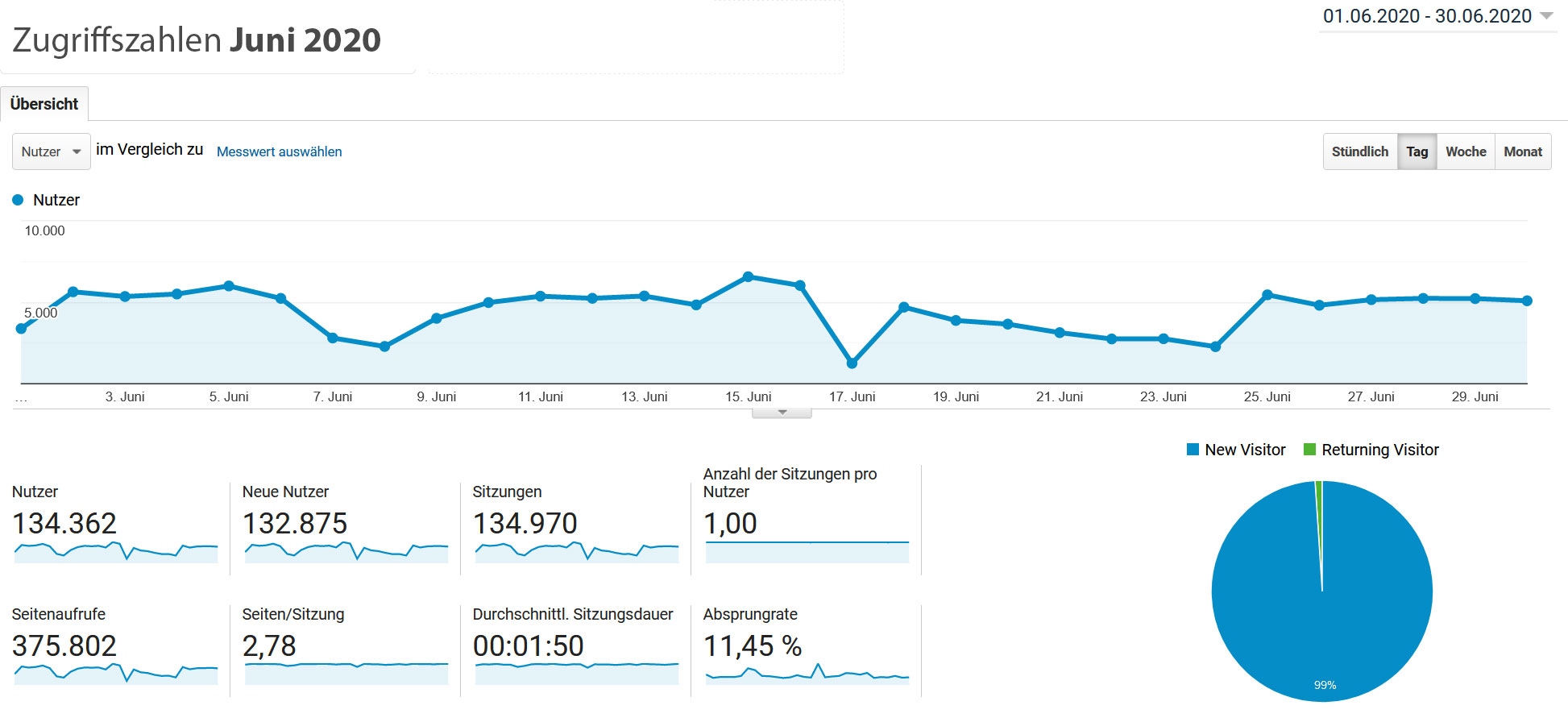This screenshot has width=1568, height=722.
Task: Click the Returning Visitor green legend square
Action: click(x=1309, y=450)
